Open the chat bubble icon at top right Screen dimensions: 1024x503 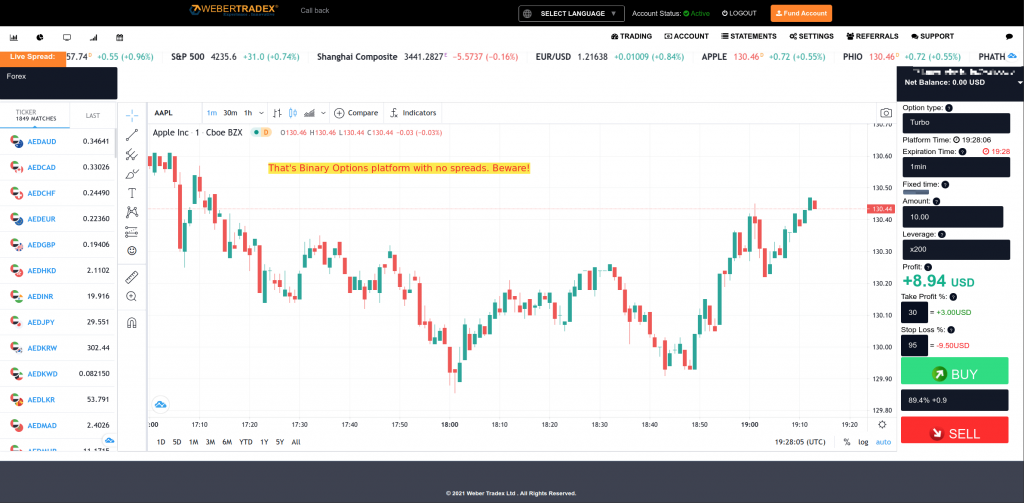coord(1009,37)
